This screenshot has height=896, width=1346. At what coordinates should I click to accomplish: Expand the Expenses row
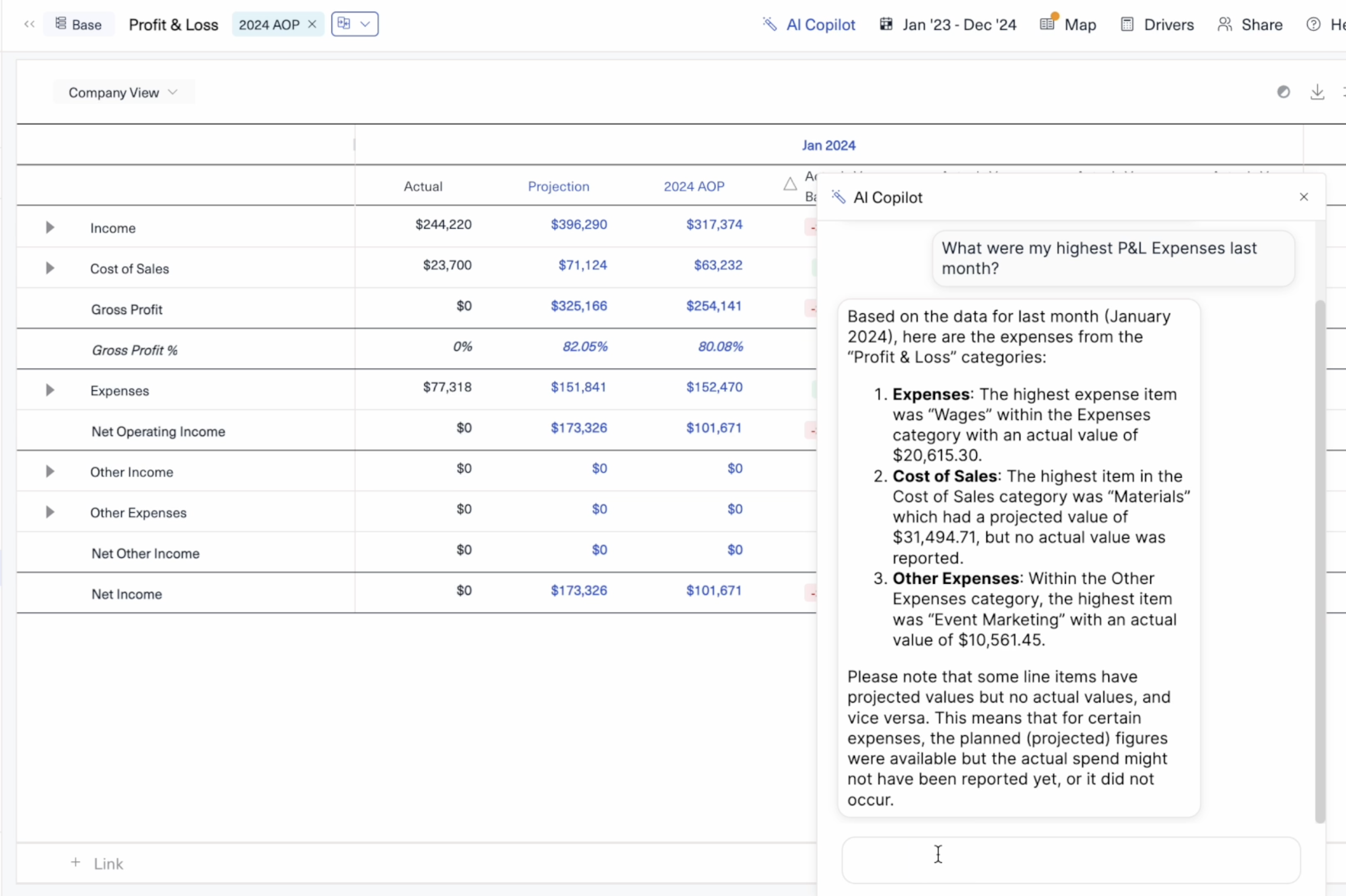tap(50, 390)
